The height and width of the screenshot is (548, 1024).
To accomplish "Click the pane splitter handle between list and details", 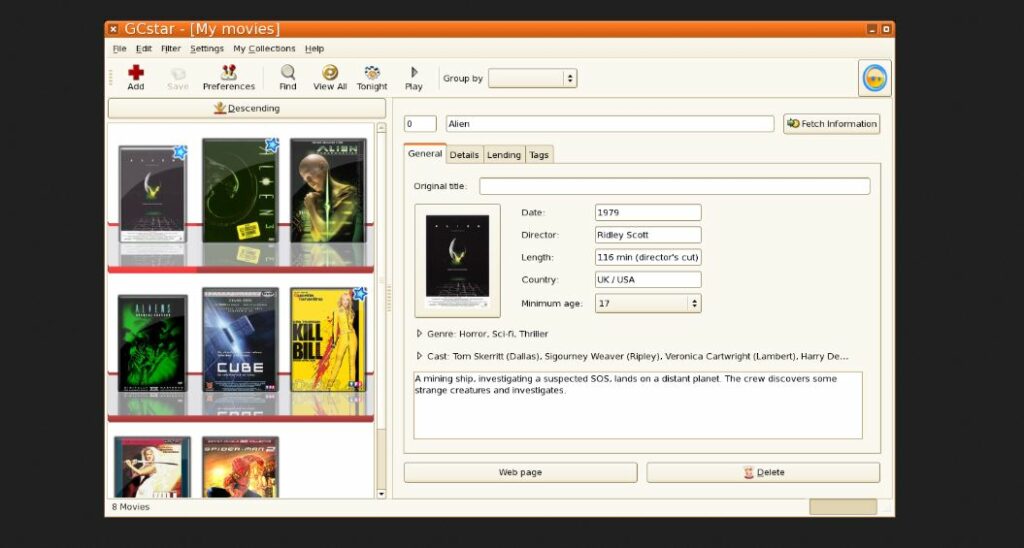I will (x=389, y=298).
